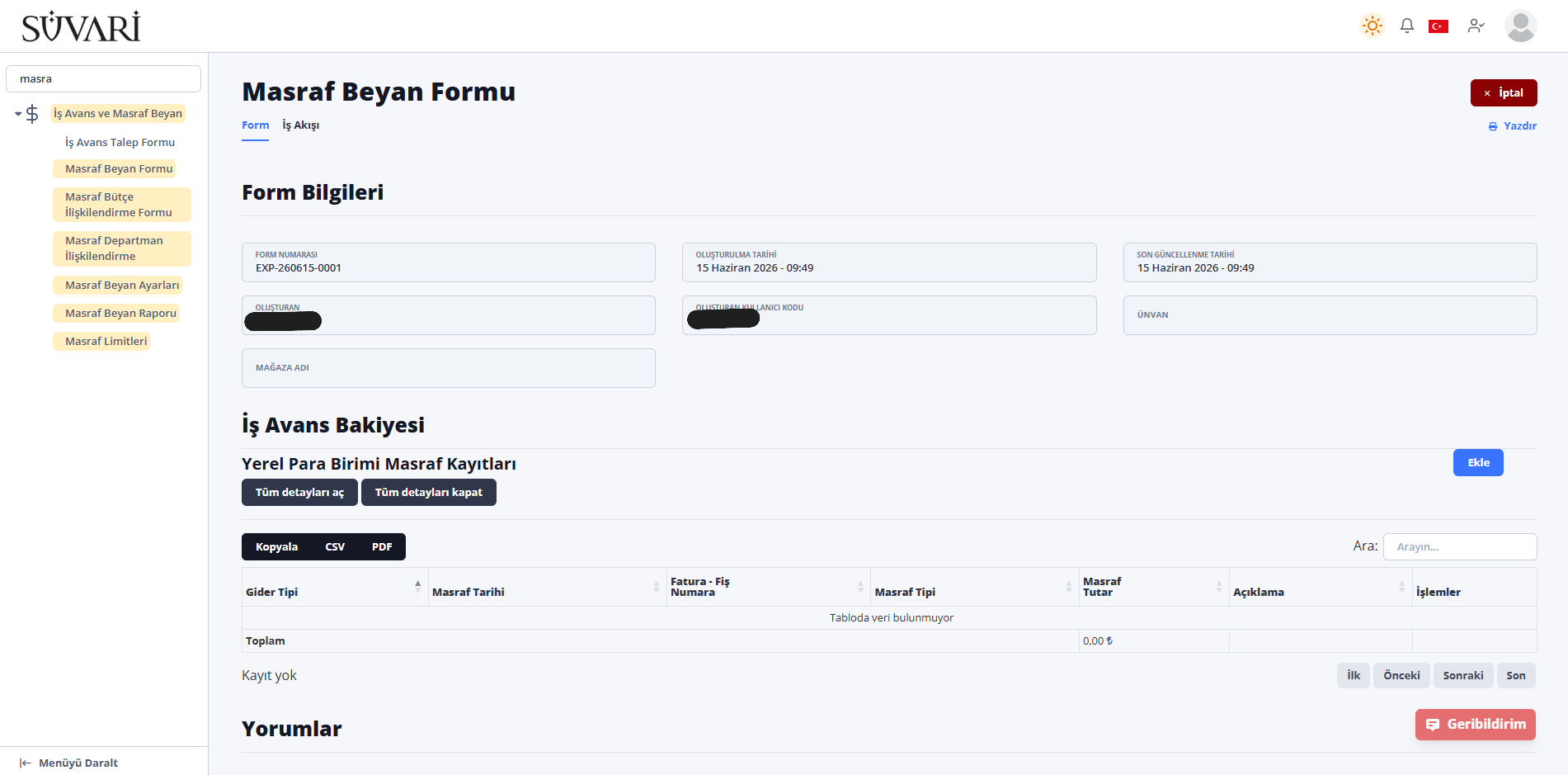Collapse the İş Avans ve Masraf Beyan tree arrow

click(18, 114)
